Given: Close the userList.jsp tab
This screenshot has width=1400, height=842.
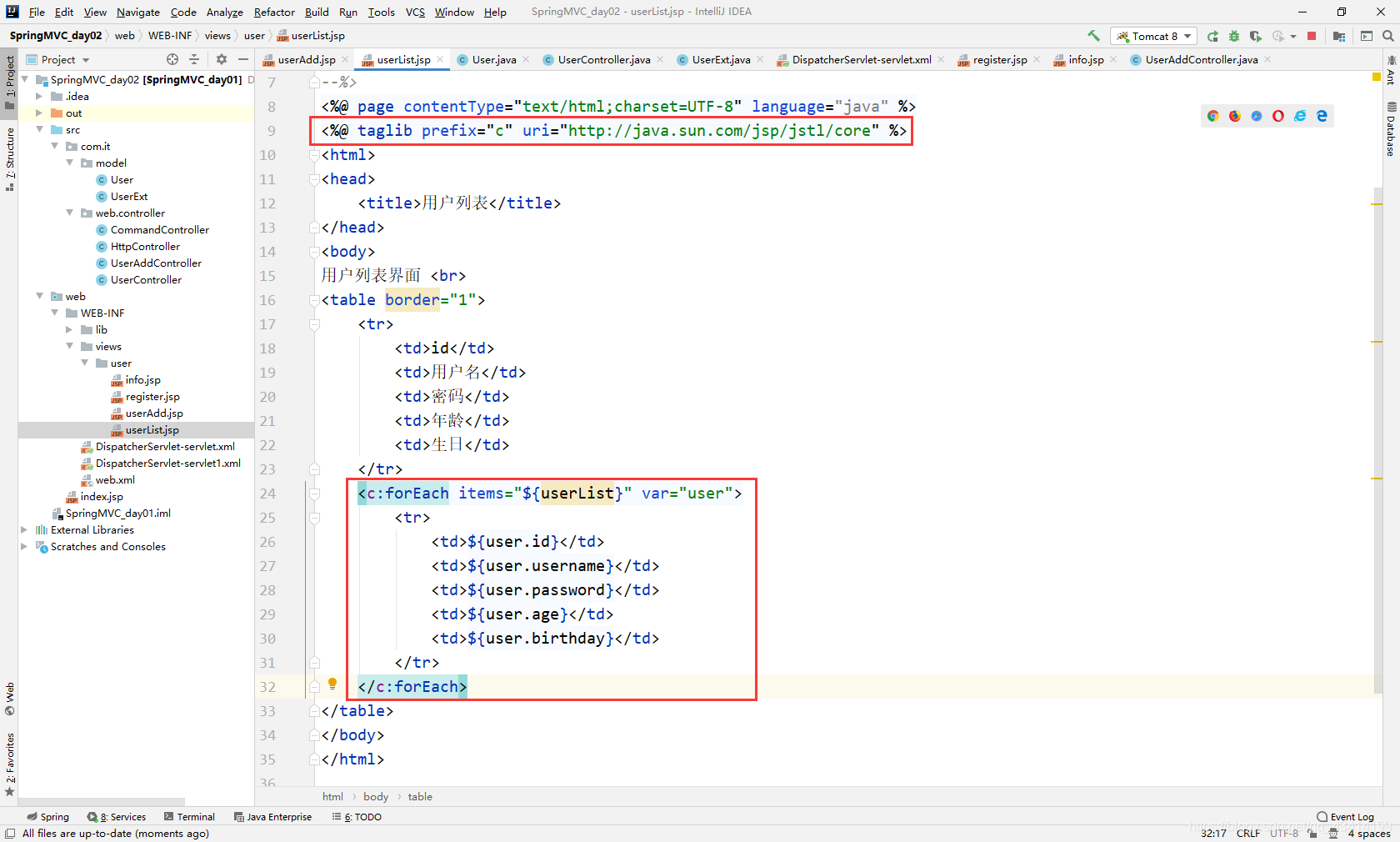Looking at the screenshot, I should tap(440, 59).
